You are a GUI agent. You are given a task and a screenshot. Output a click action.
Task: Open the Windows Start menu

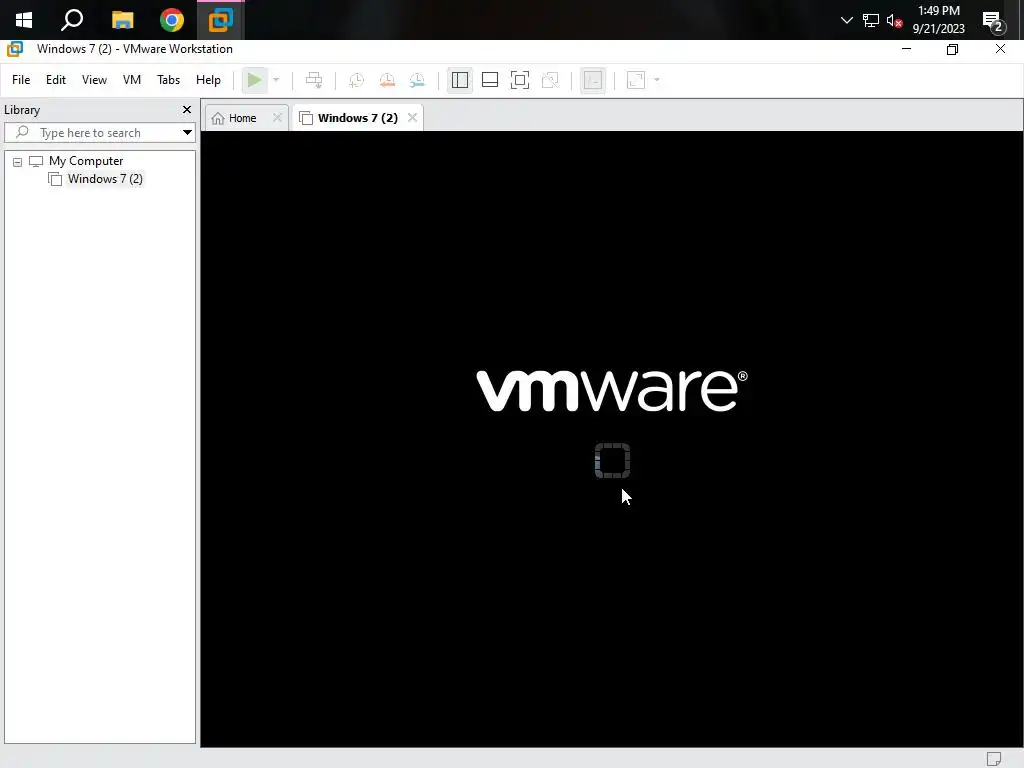tap(24, 20)
